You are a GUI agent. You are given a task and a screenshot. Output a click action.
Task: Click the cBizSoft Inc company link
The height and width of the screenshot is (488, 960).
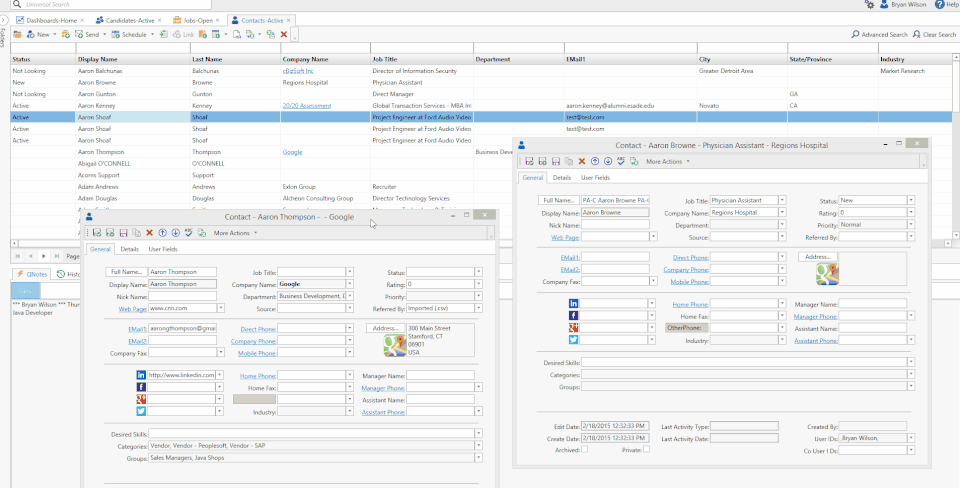pos(298,71)
